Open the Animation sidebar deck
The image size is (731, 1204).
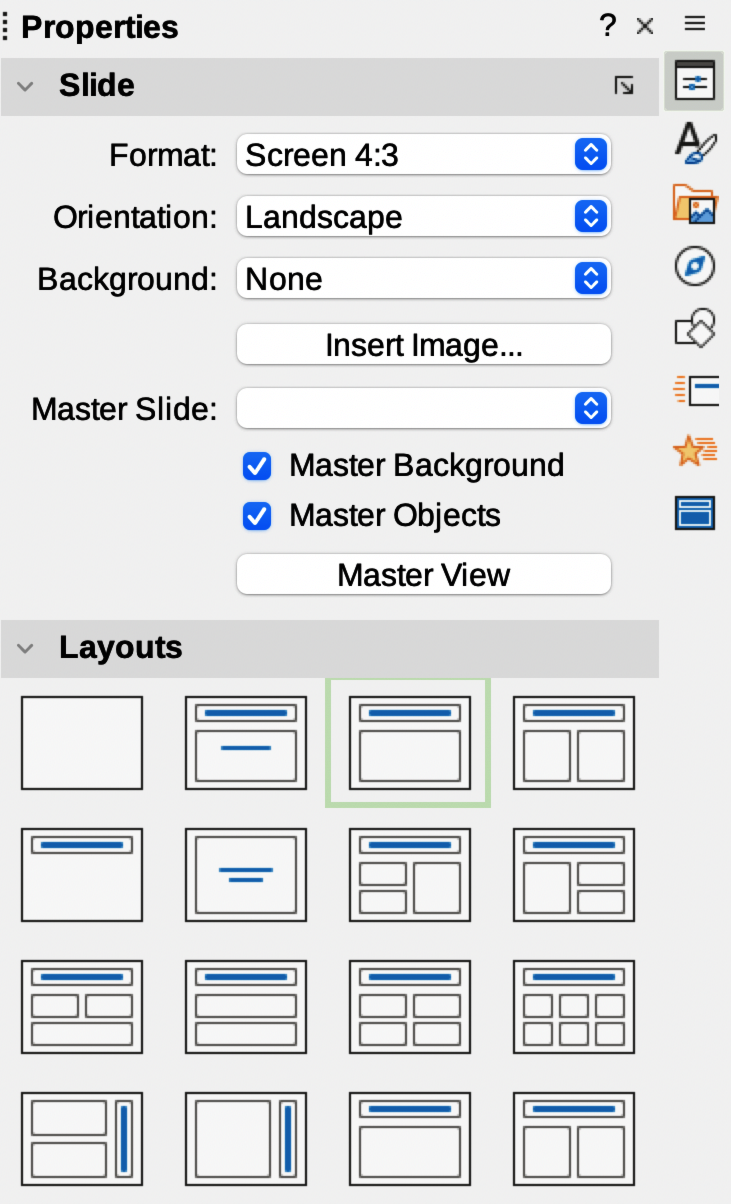point(695,452)
